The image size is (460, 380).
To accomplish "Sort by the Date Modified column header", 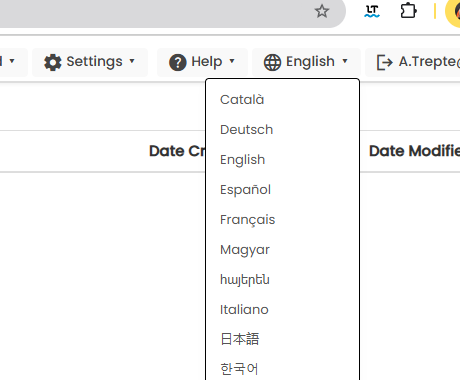I will click(414, 151).
